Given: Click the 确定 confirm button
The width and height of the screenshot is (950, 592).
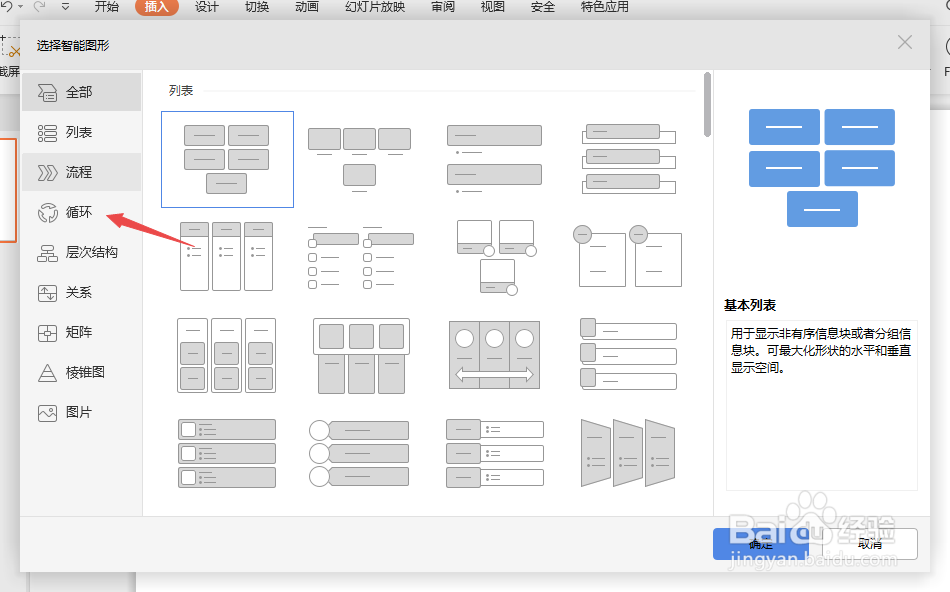Looking at the screenshot, I should tap(760, 544).
